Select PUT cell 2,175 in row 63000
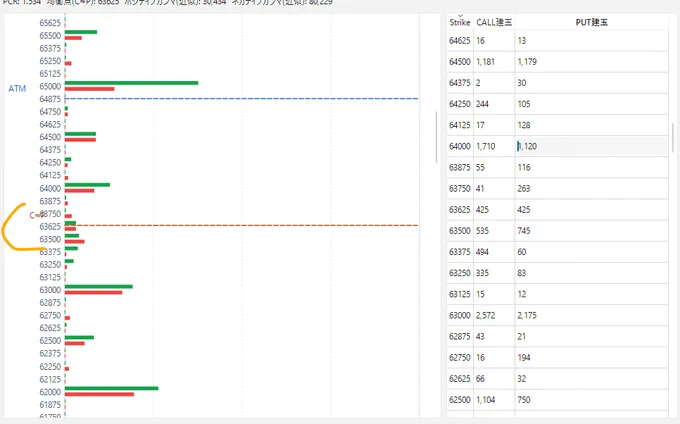 527,316
